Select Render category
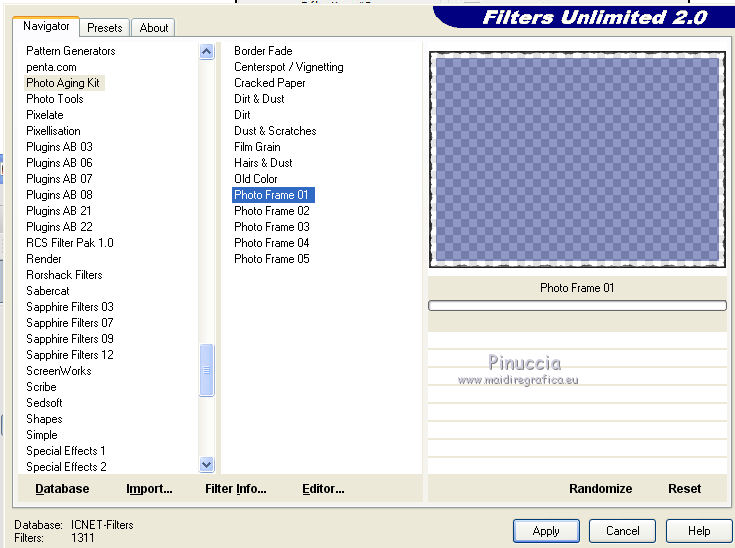Image resolution: width=735 pixels, height=548 pixels. coord(44,259)
